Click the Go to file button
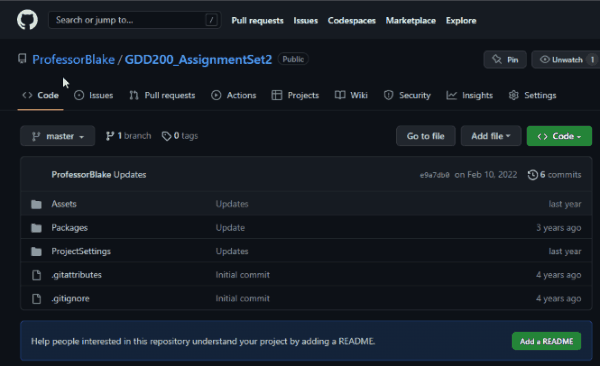 click(426, 136)
